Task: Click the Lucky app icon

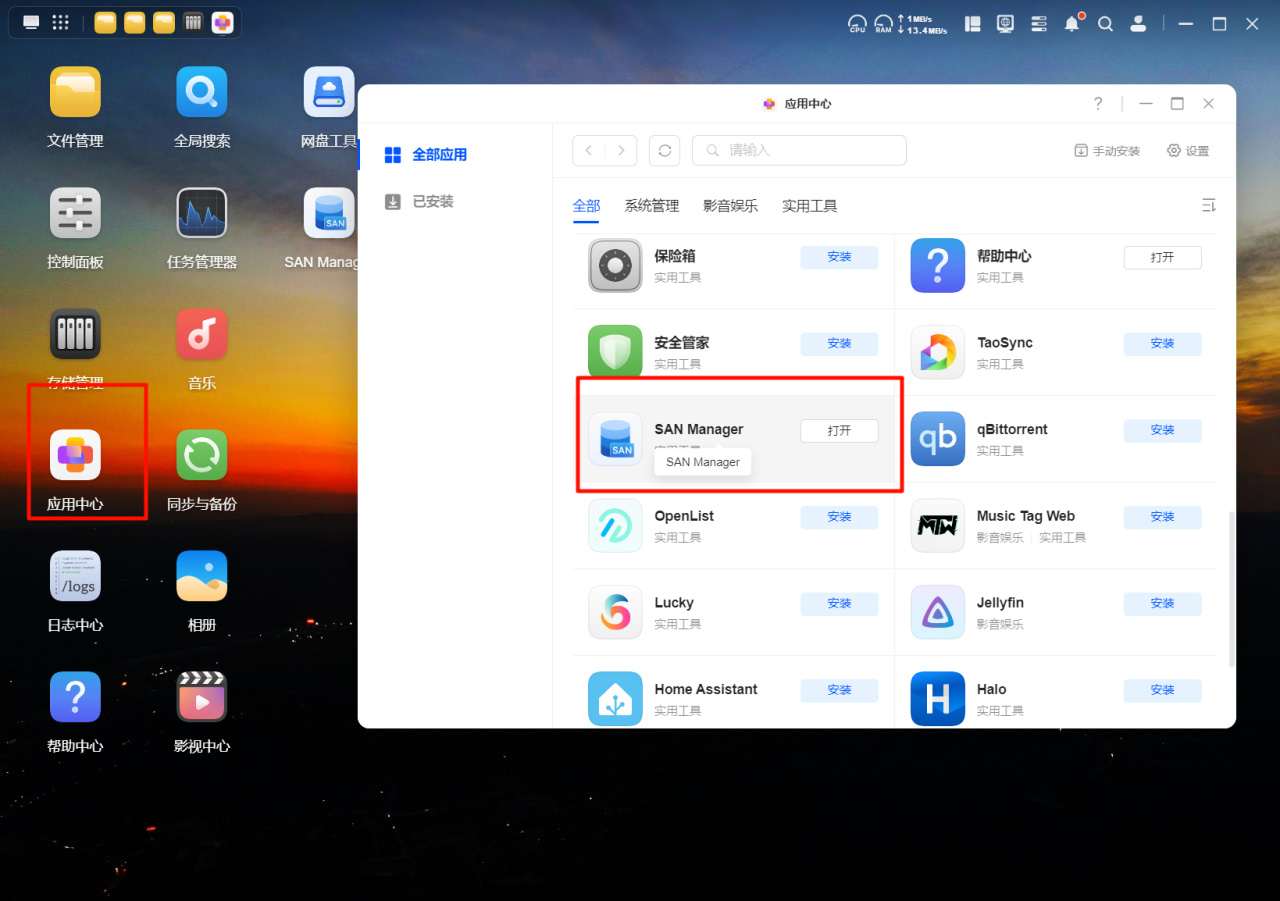Action: pos(615,612)
